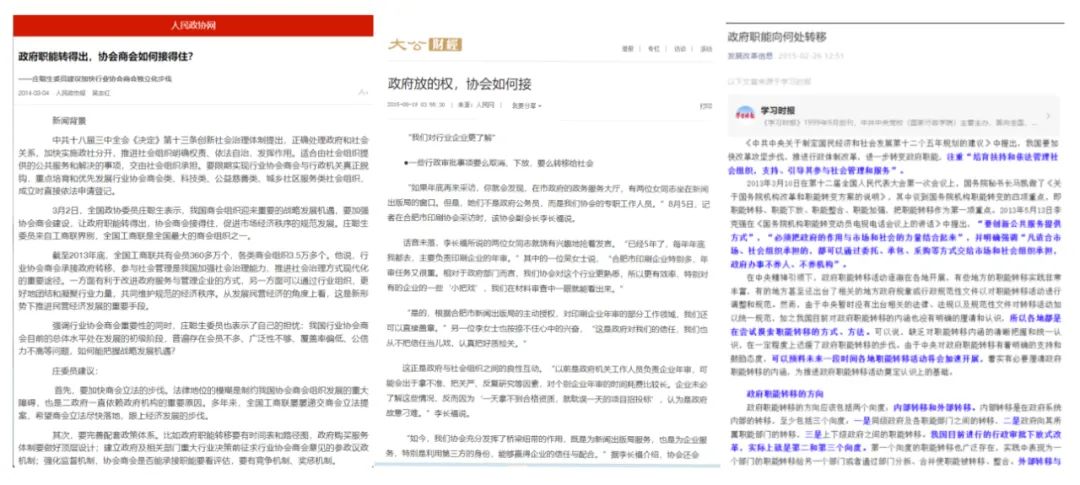Click the 人民政协报 source label in left article

click(70, 92)
